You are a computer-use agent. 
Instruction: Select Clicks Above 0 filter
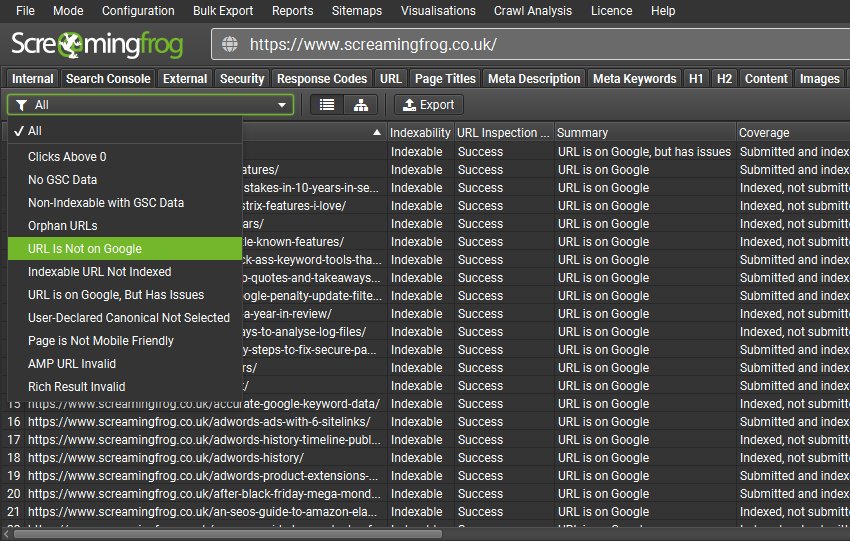(x=125, y=157)
